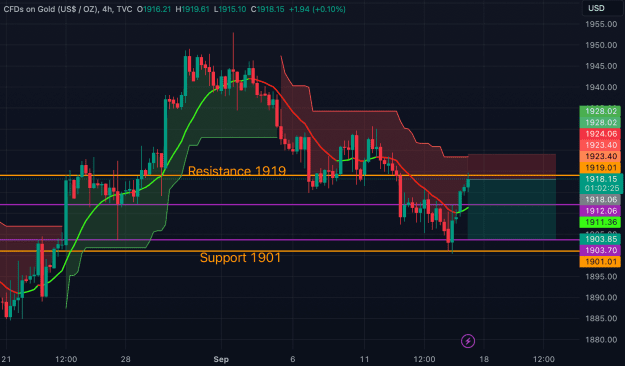Click the 1885.00 price scale value
Image resolution: width=625 pixels, height=366 pixels.
click(x=601, y=319)
